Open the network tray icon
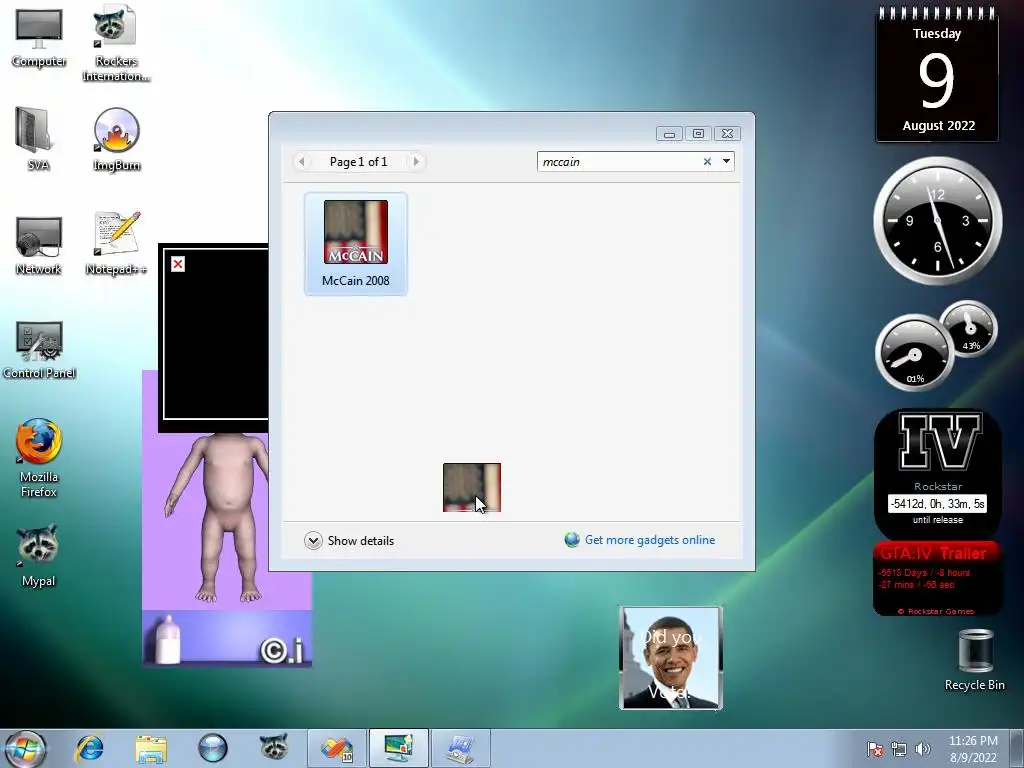This screenshot has height=768, width=1024. (x=899, y=749)
